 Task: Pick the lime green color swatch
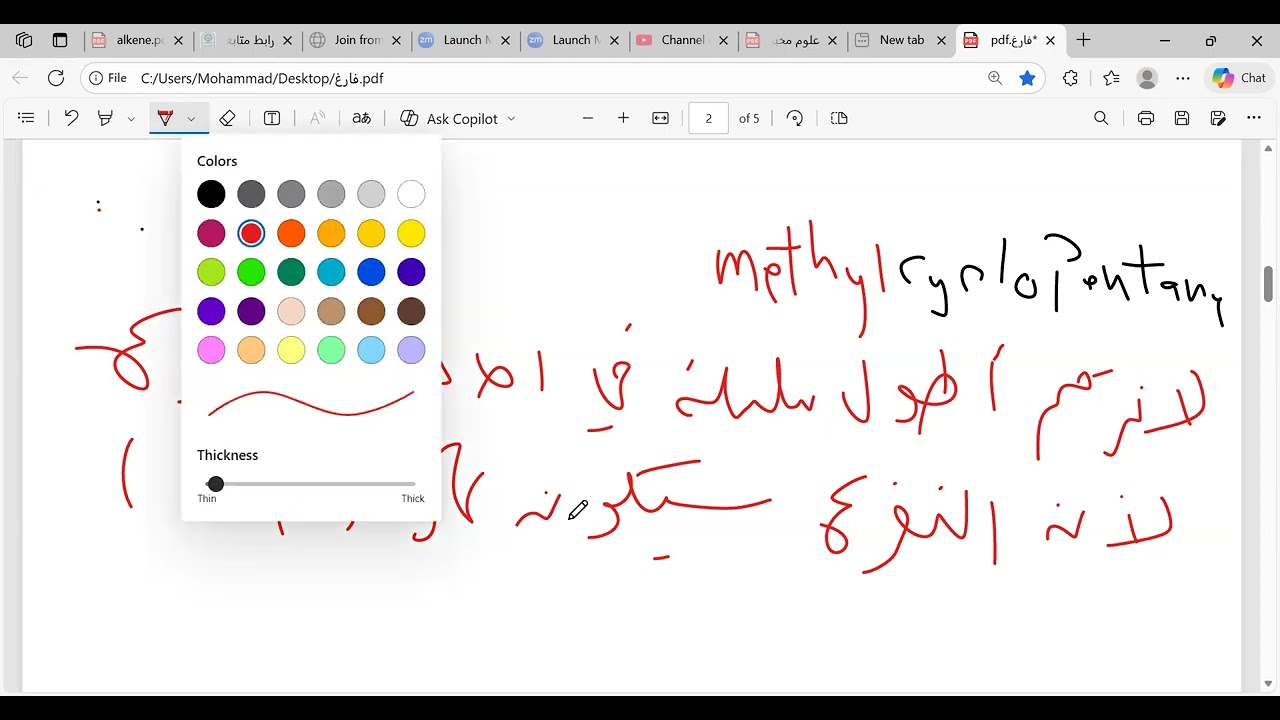[x=211, y=272]
